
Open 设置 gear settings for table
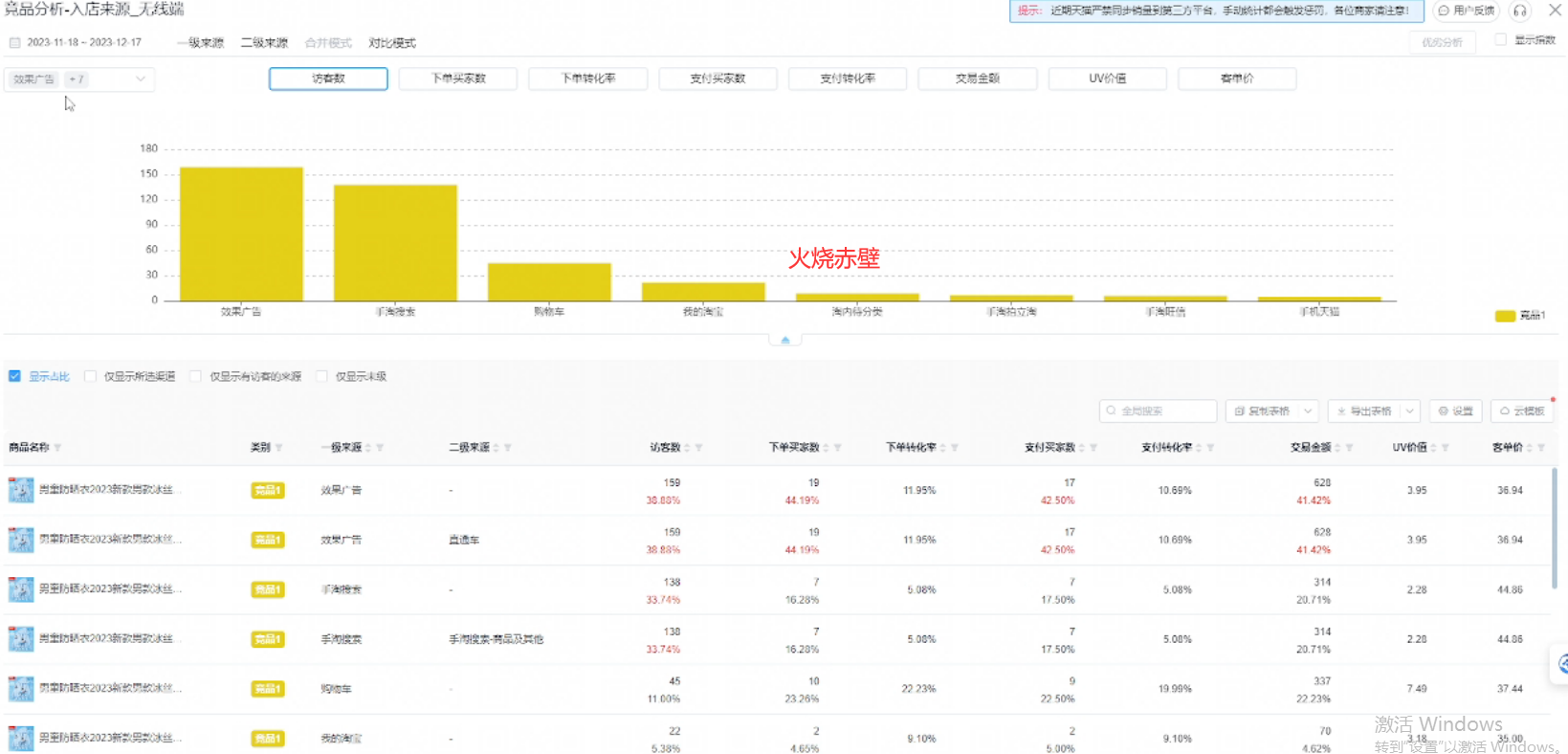coord(1456,410)
